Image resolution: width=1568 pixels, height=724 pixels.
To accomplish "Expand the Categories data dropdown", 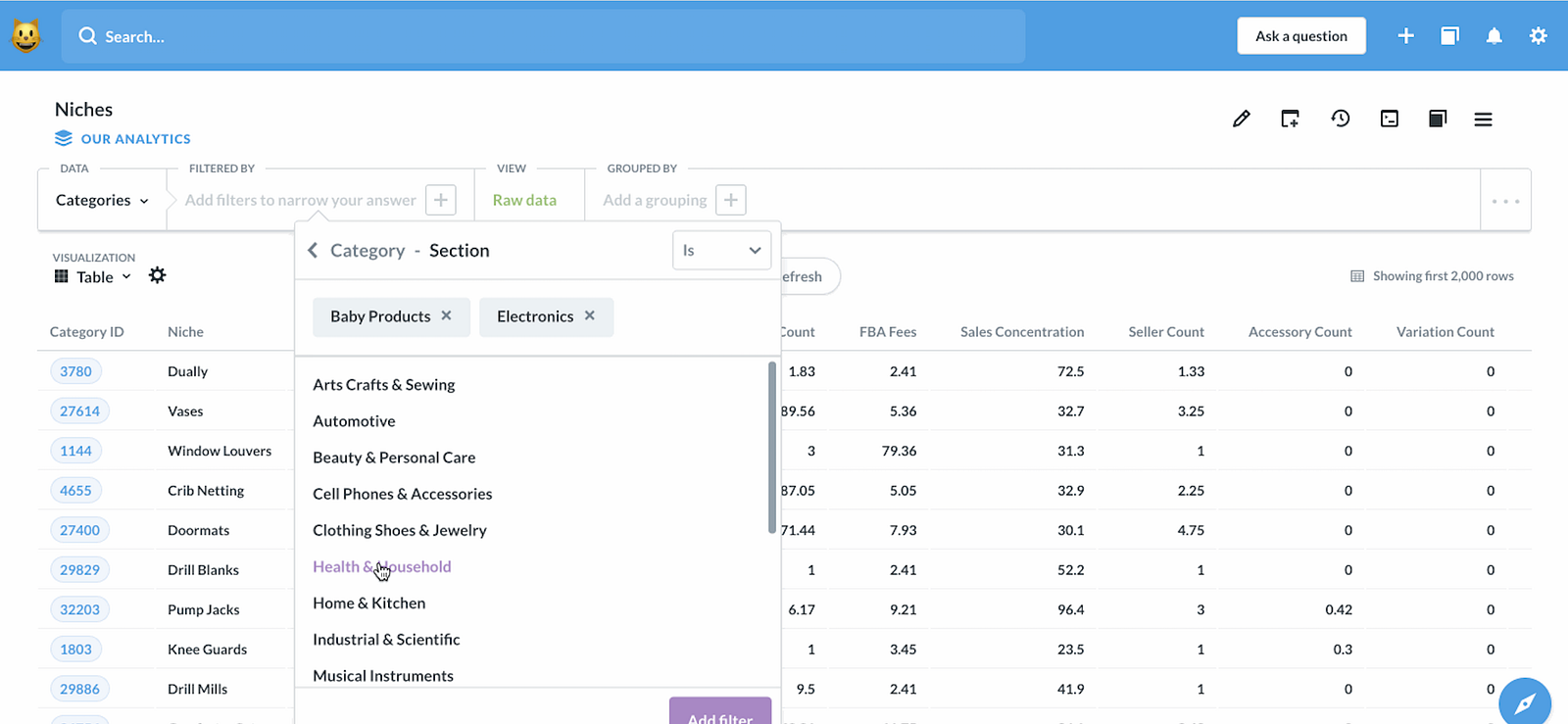I will (x=102, y=200).
